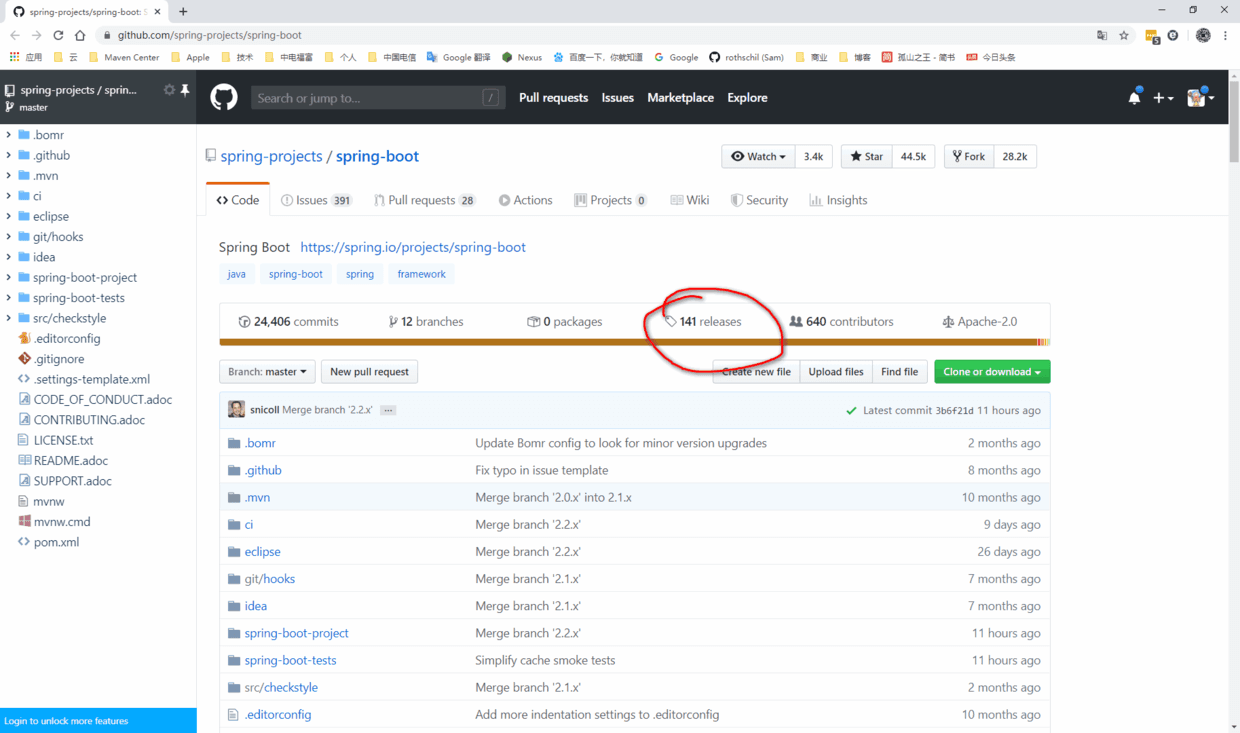1240x733 pixels.
Task: Expand the .mvn sidebar folder
Action: [9, 175]
